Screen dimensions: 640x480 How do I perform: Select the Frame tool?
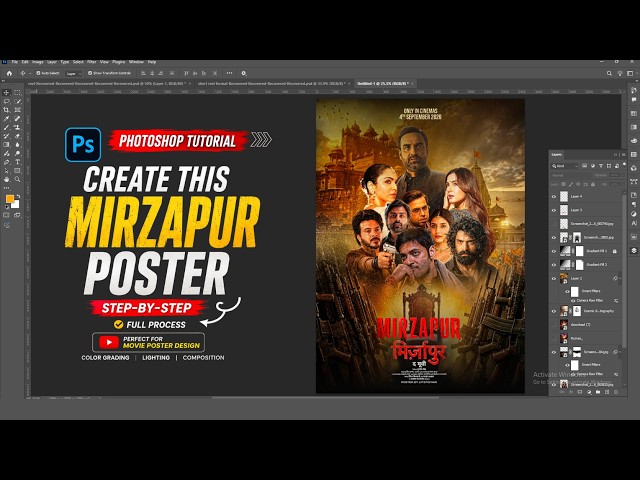click(x=18, y=110)
